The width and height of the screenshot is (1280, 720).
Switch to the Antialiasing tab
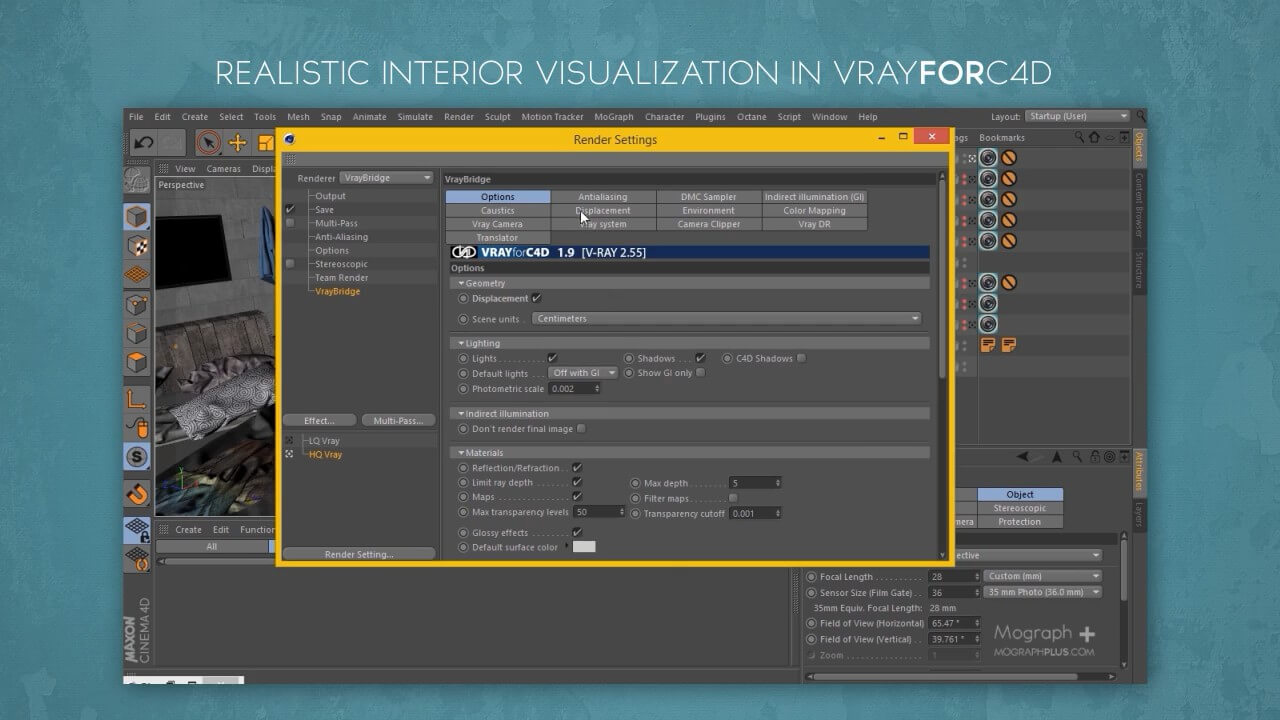[603, 197]
